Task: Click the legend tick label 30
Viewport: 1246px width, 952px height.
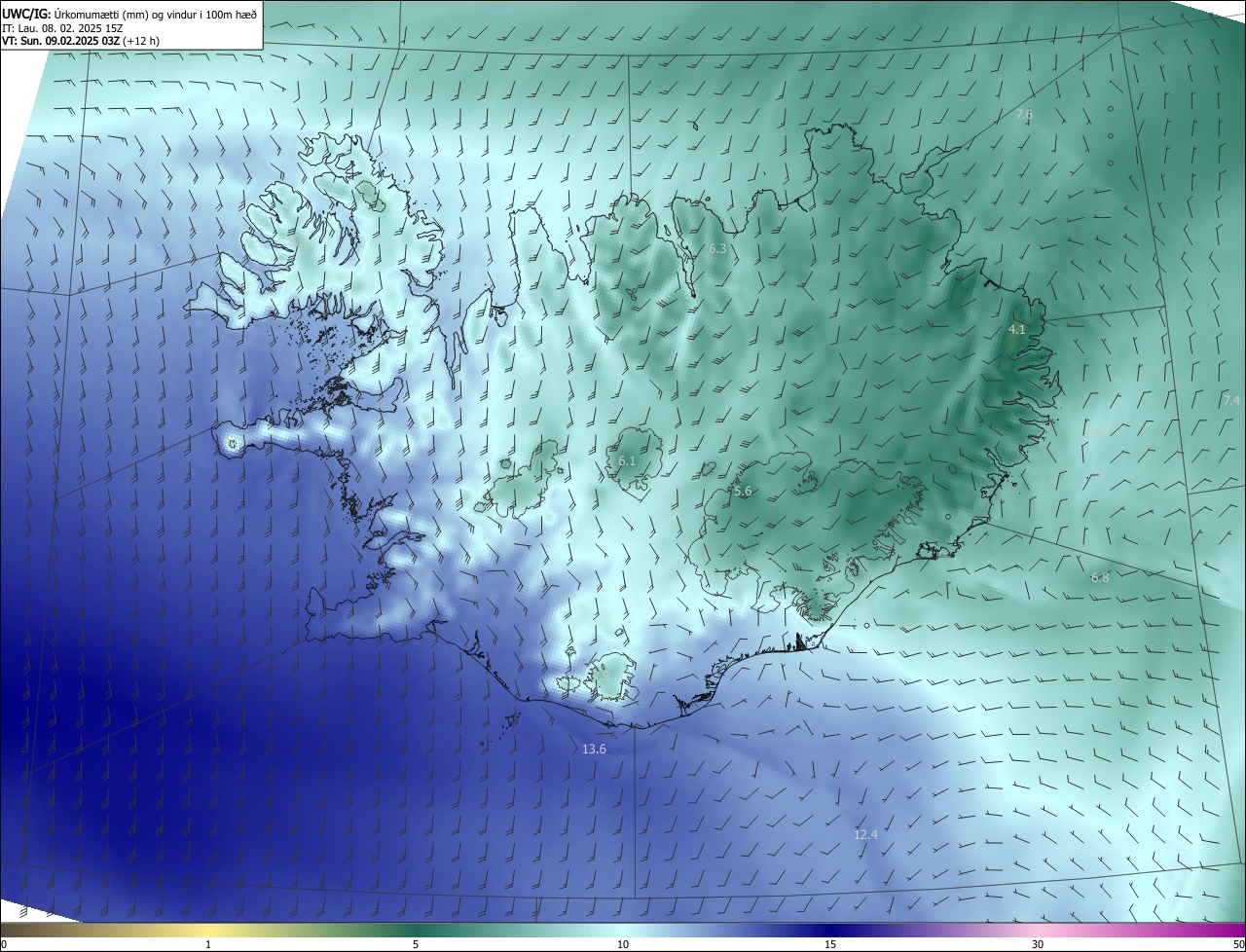Action: [1038, 945]
